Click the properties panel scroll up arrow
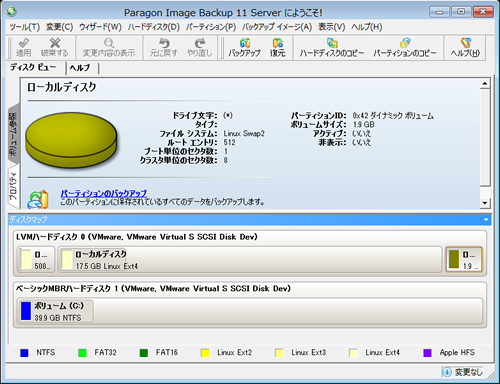 485,84
